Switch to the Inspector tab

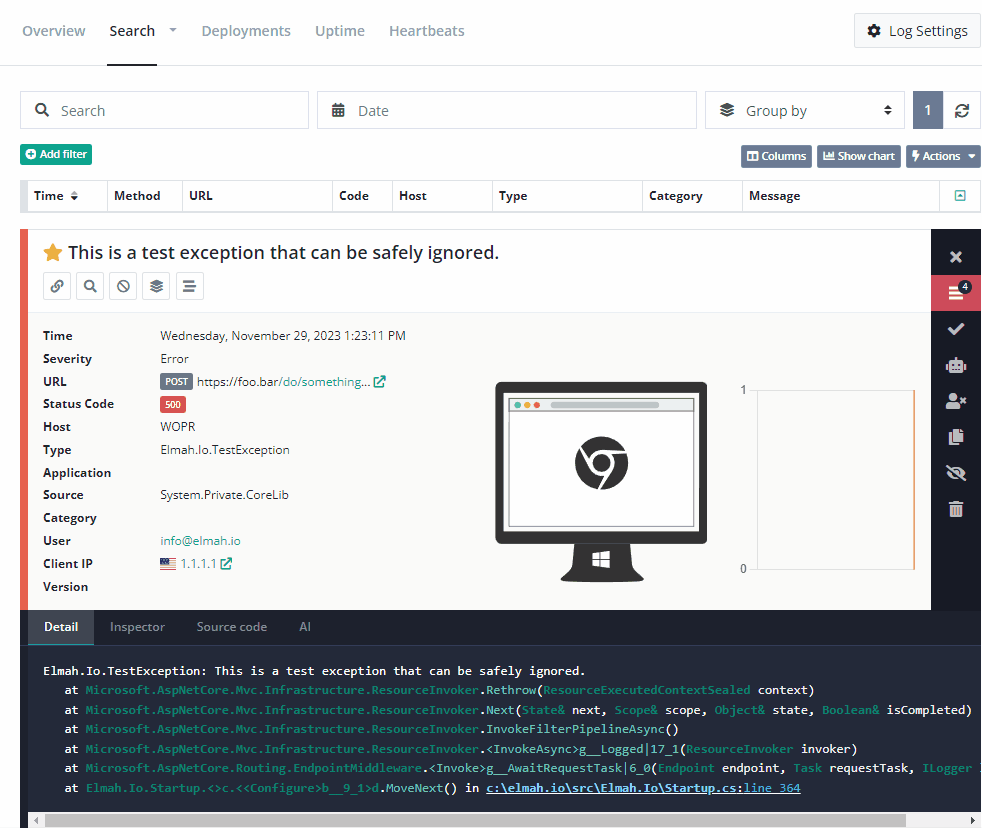click(137, 627)
